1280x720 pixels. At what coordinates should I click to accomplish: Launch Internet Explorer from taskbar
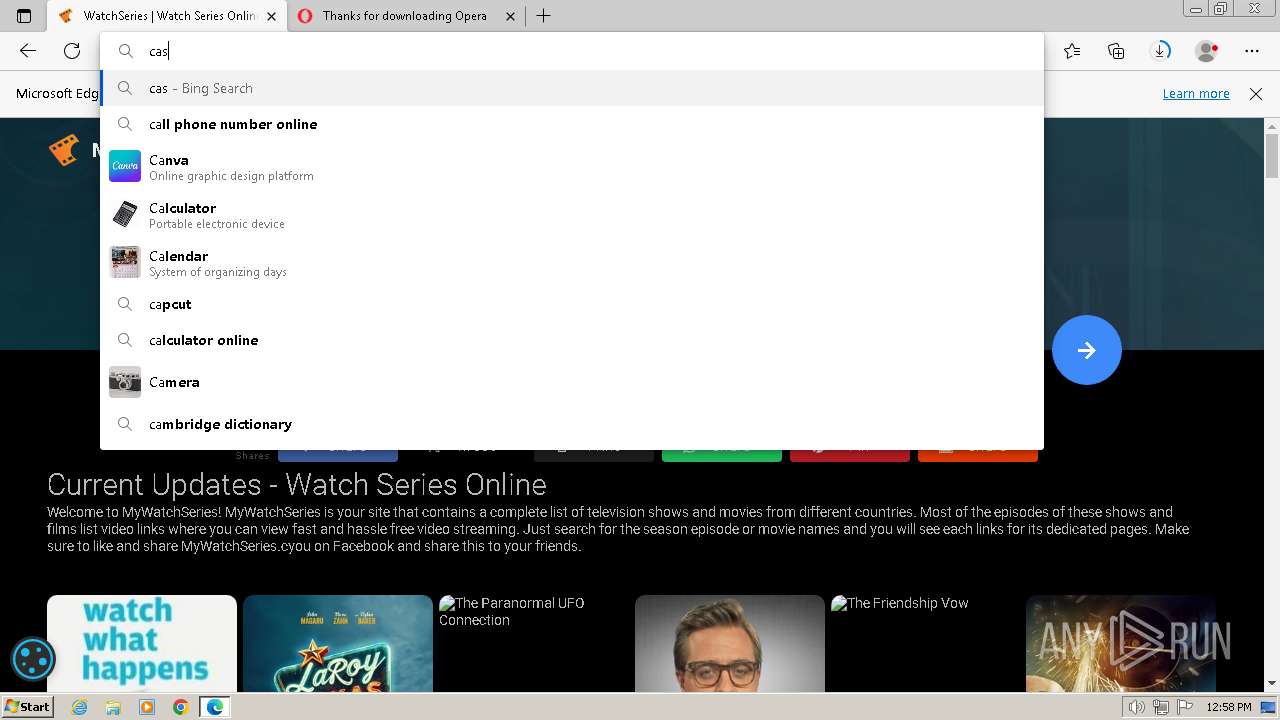pyautogui.click(x=79, y=707)
